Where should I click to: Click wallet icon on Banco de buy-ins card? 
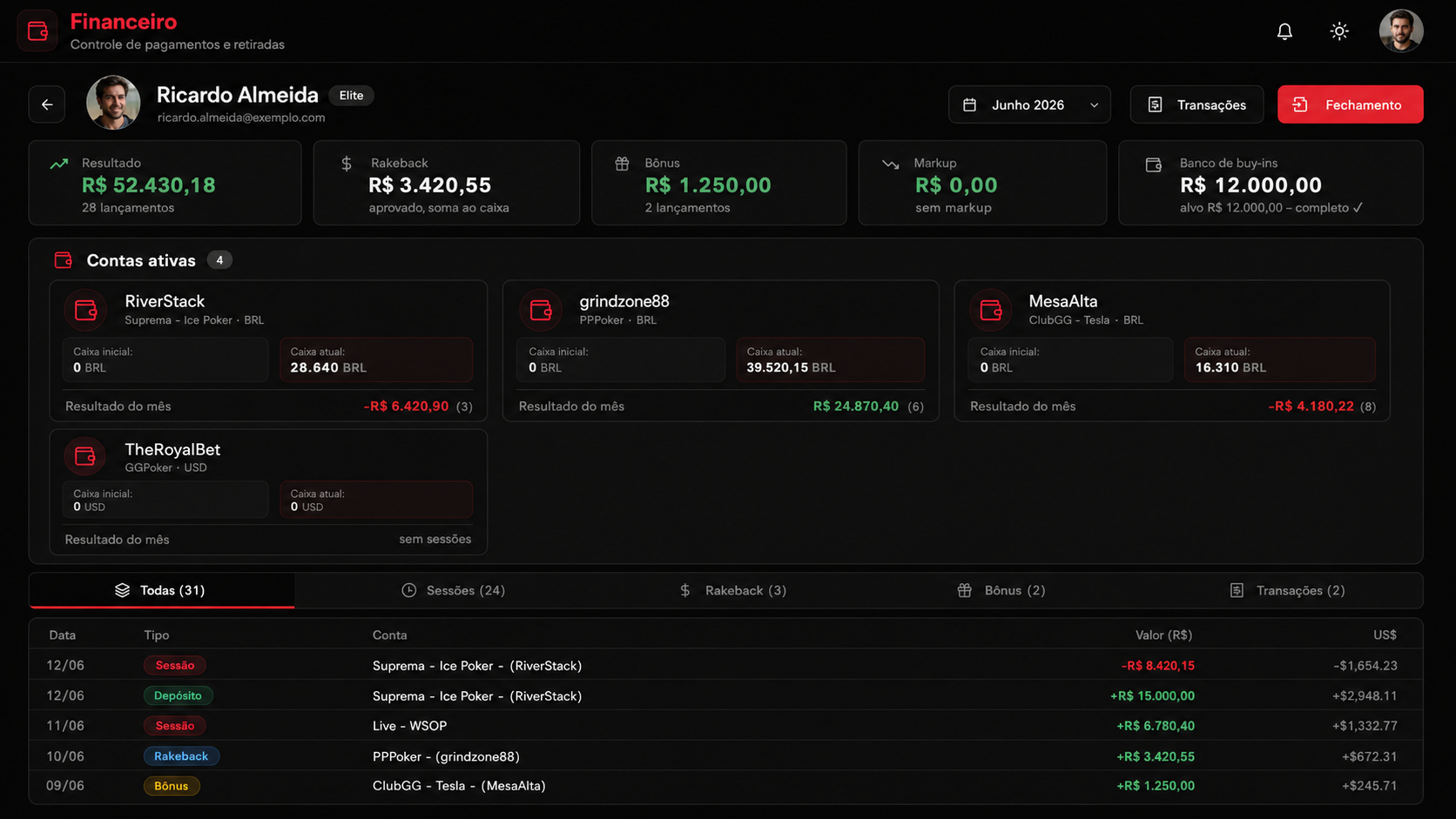click(1154, 164)
